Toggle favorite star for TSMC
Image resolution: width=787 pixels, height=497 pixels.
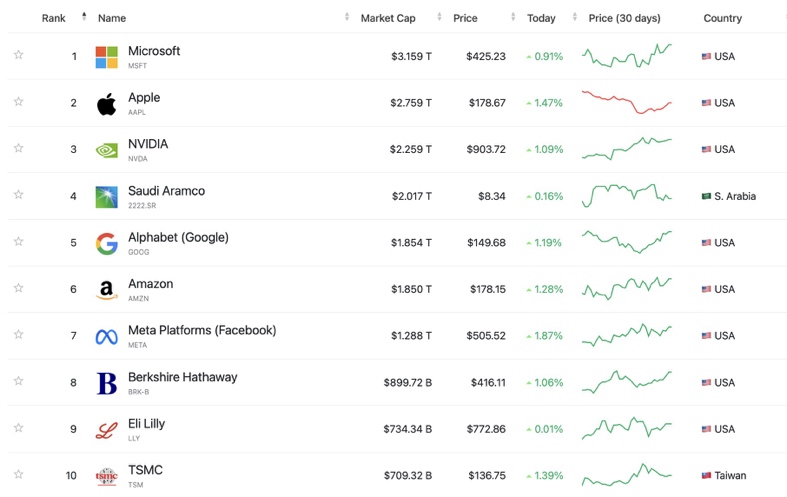tap(18, 474)
